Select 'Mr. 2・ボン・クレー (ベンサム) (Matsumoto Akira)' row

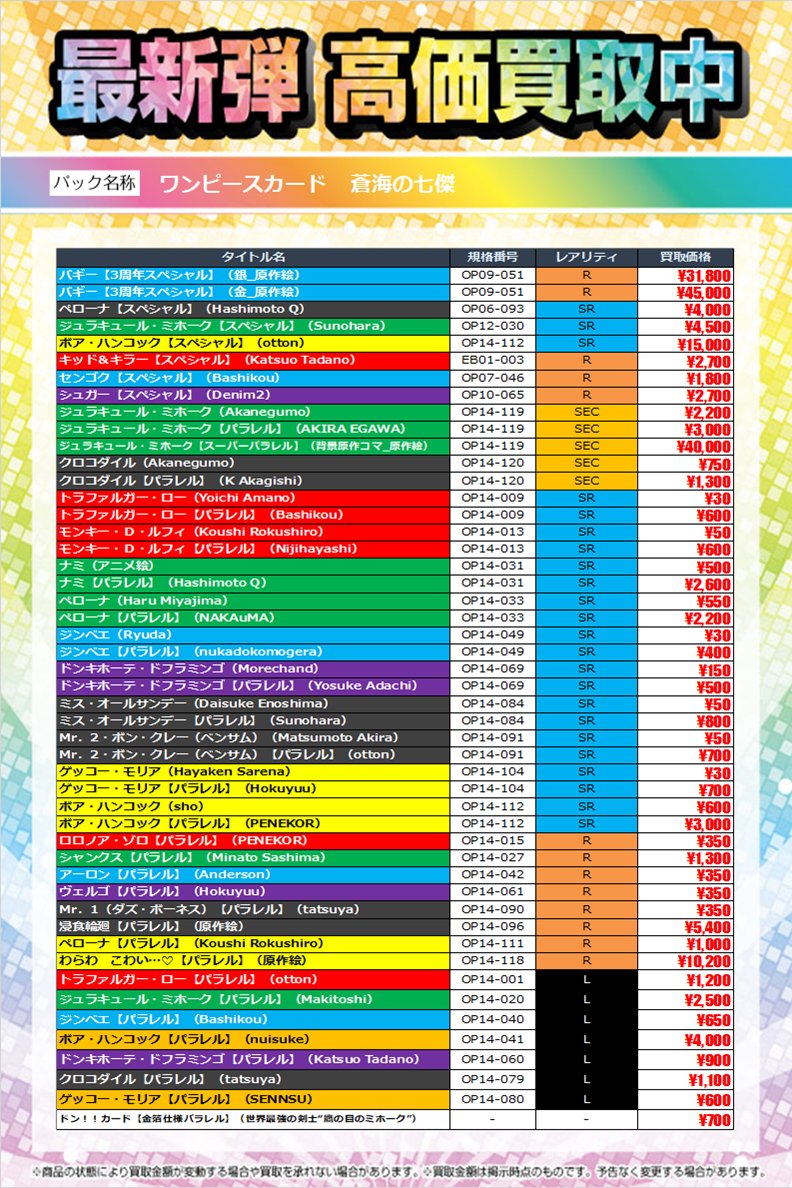click(x=395, y=737)
